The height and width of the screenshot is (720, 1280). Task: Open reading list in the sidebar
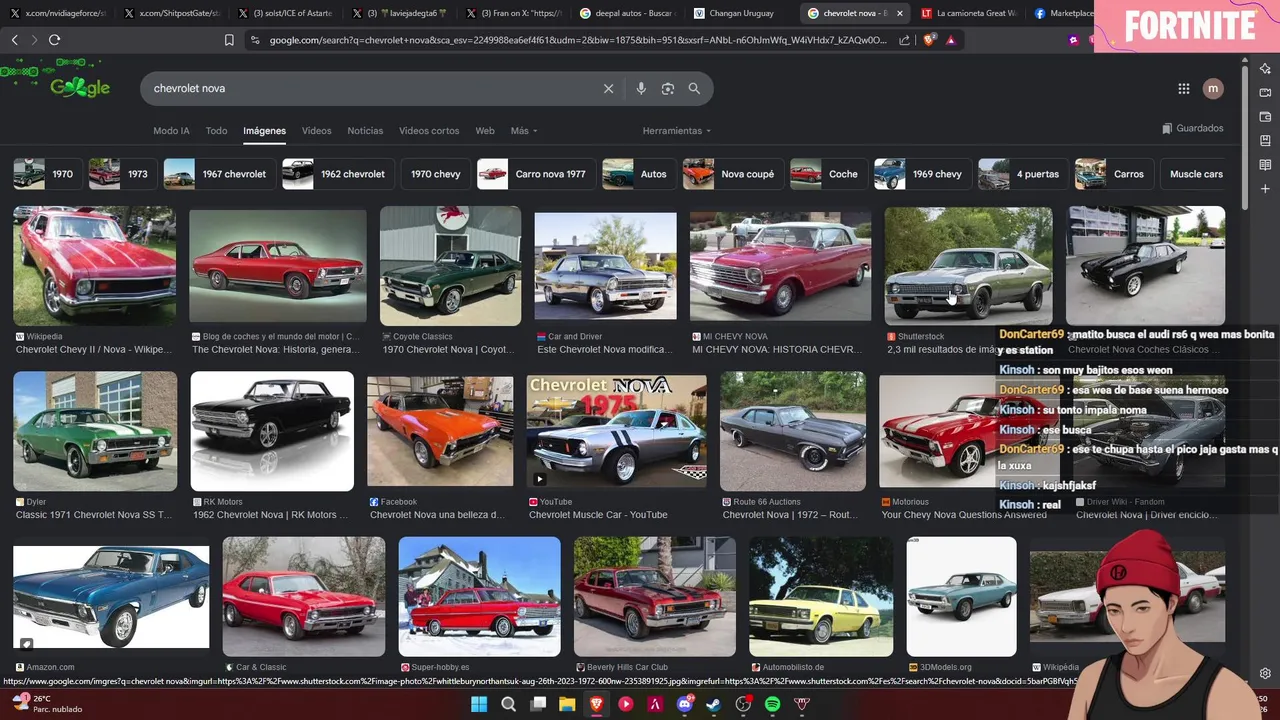[1265, 164]
